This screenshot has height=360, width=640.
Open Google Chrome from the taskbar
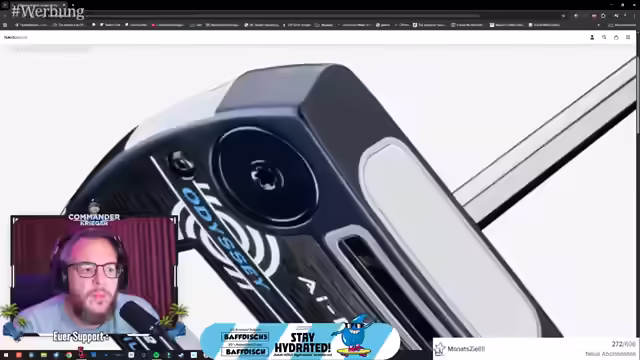pos(69,355)
